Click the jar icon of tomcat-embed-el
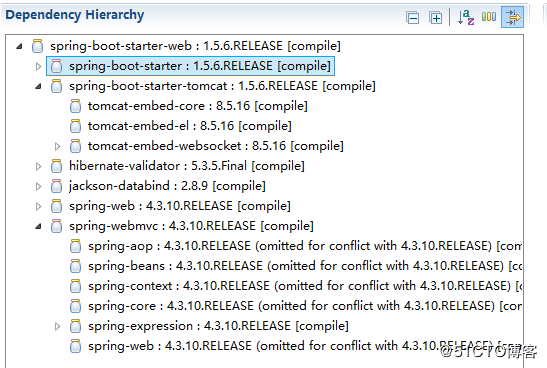Viewport: 547px width, 368px height. click(75, 126)
